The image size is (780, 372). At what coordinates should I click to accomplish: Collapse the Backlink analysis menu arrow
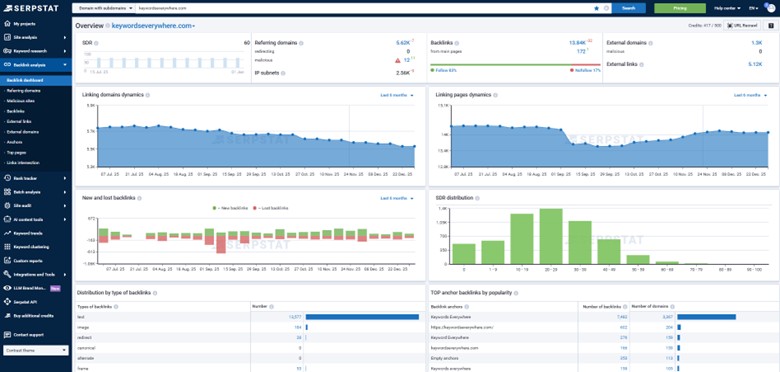(x=65, y=65)
